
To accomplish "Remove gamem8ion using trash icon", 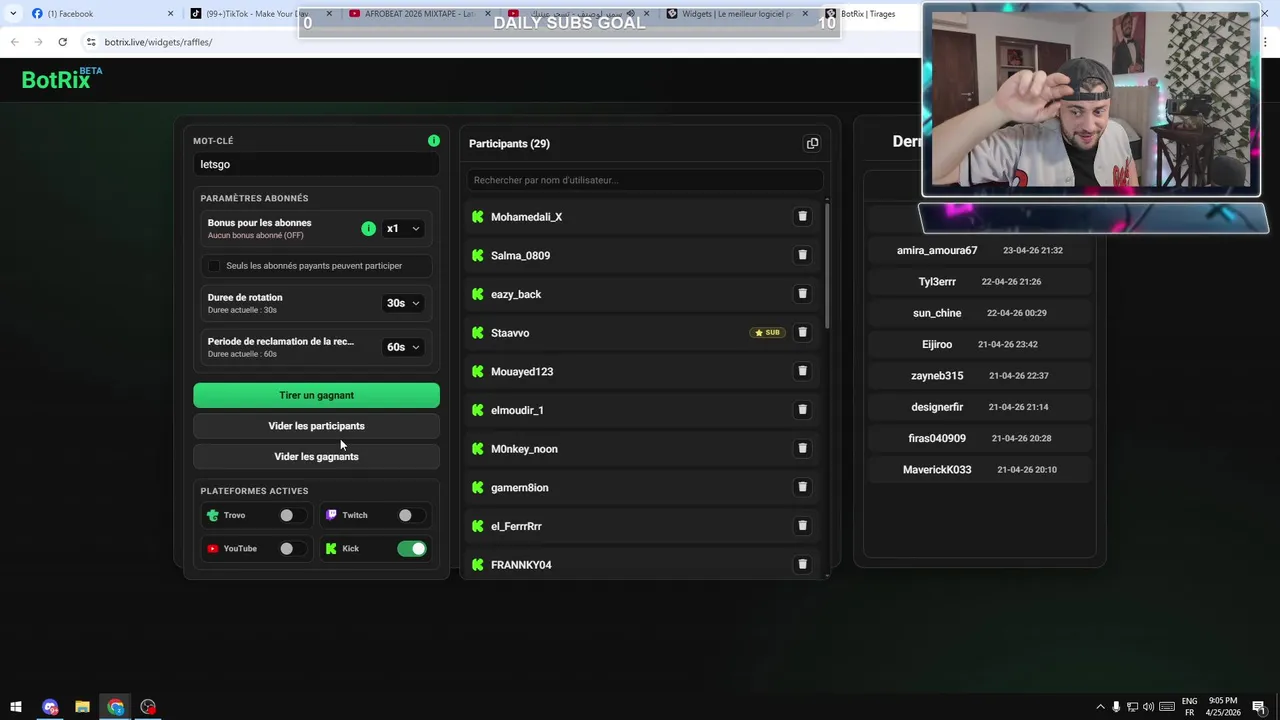I will point(802,487).
